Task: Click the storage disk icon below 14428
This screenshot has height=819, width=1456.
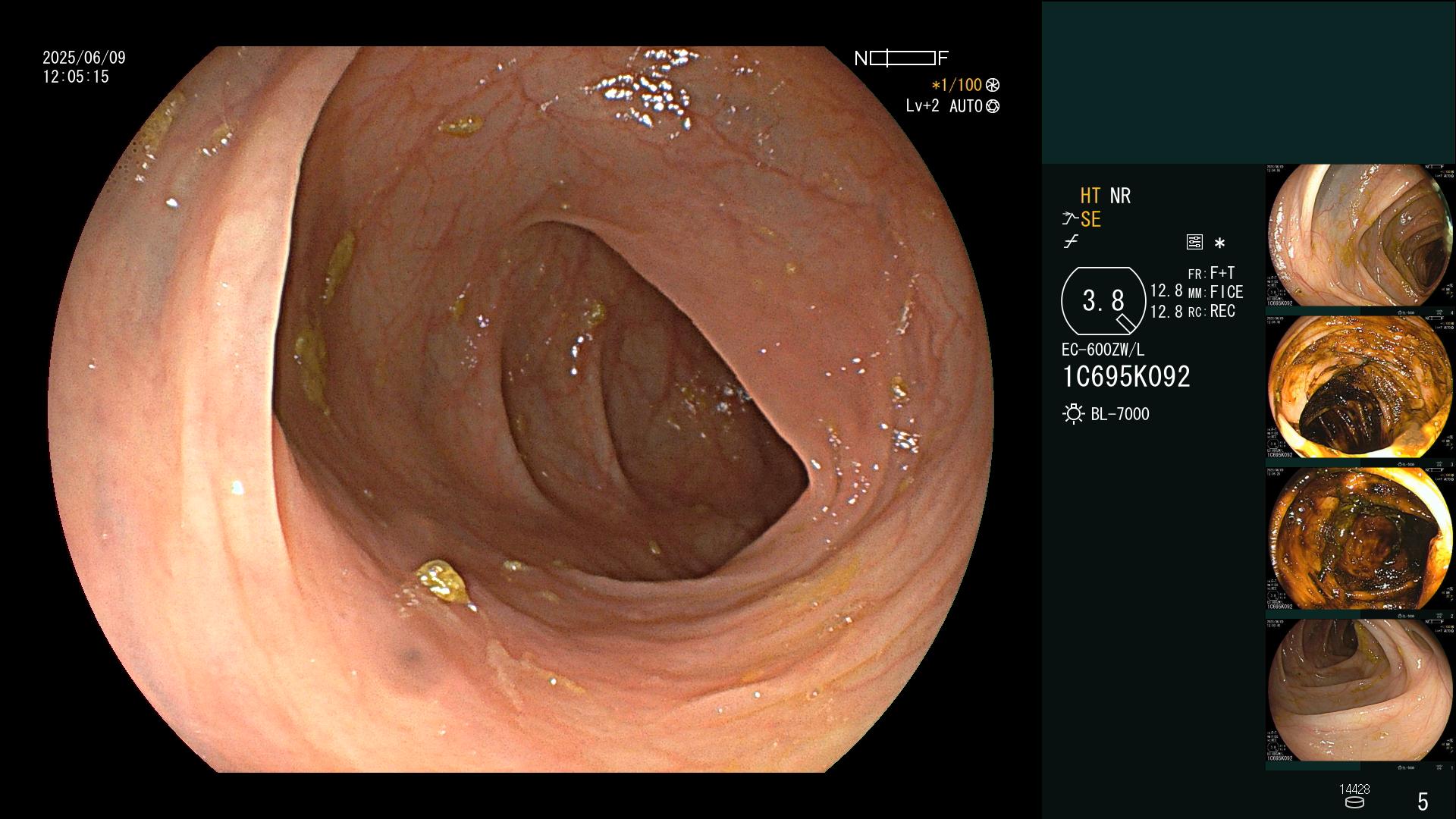Action: (1354, 802)
